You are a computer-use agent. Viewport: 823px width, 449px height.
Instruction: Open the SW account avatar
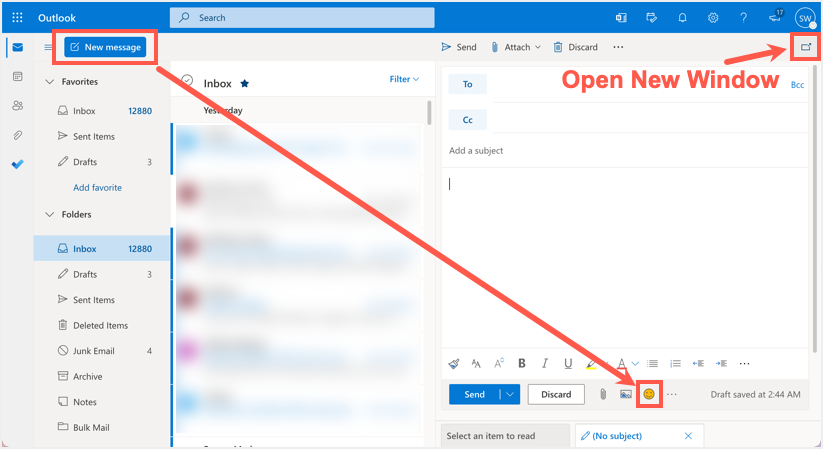tap(805, 18)
